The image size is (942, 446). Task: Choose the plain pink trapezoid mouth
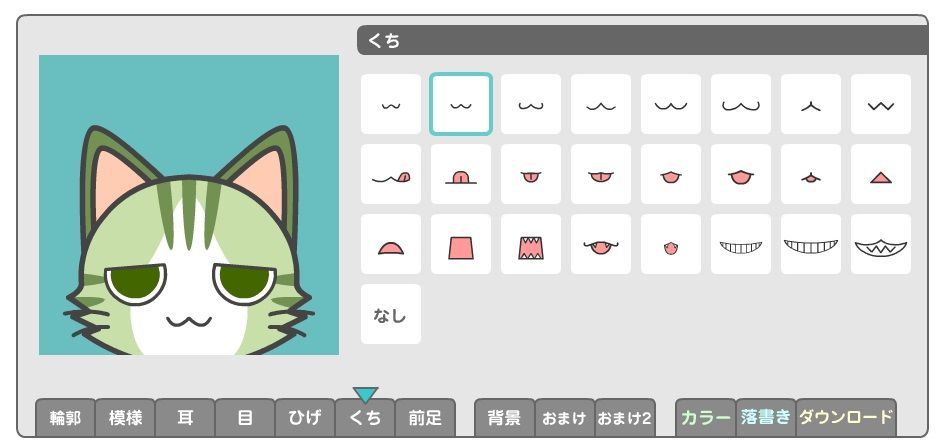pyautogui.click(x=461, y=244)
